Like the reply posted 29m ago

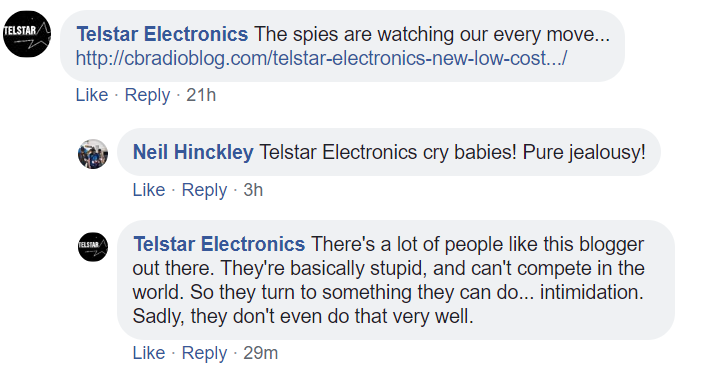(x=149, y=353)
